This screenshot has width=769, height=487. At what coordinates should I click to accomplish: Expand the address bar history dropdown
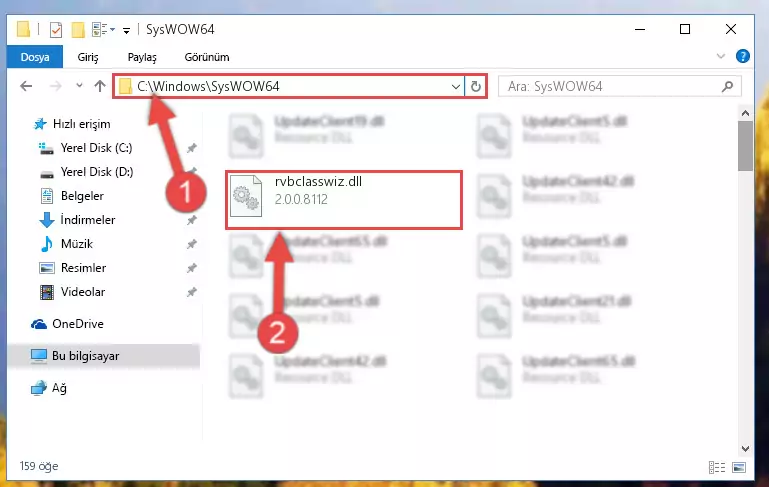tap(456, 87)
